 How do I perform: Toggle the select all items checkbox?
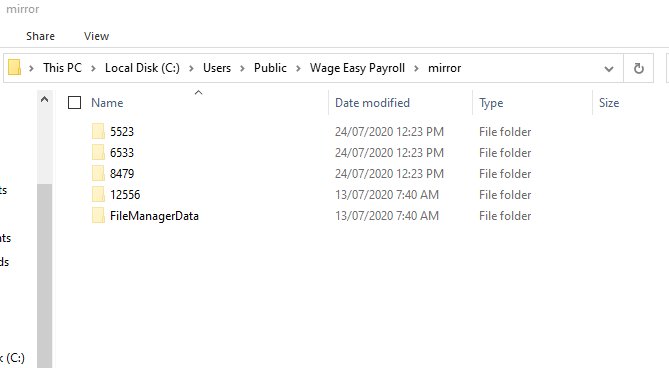[x=74, y=103]
